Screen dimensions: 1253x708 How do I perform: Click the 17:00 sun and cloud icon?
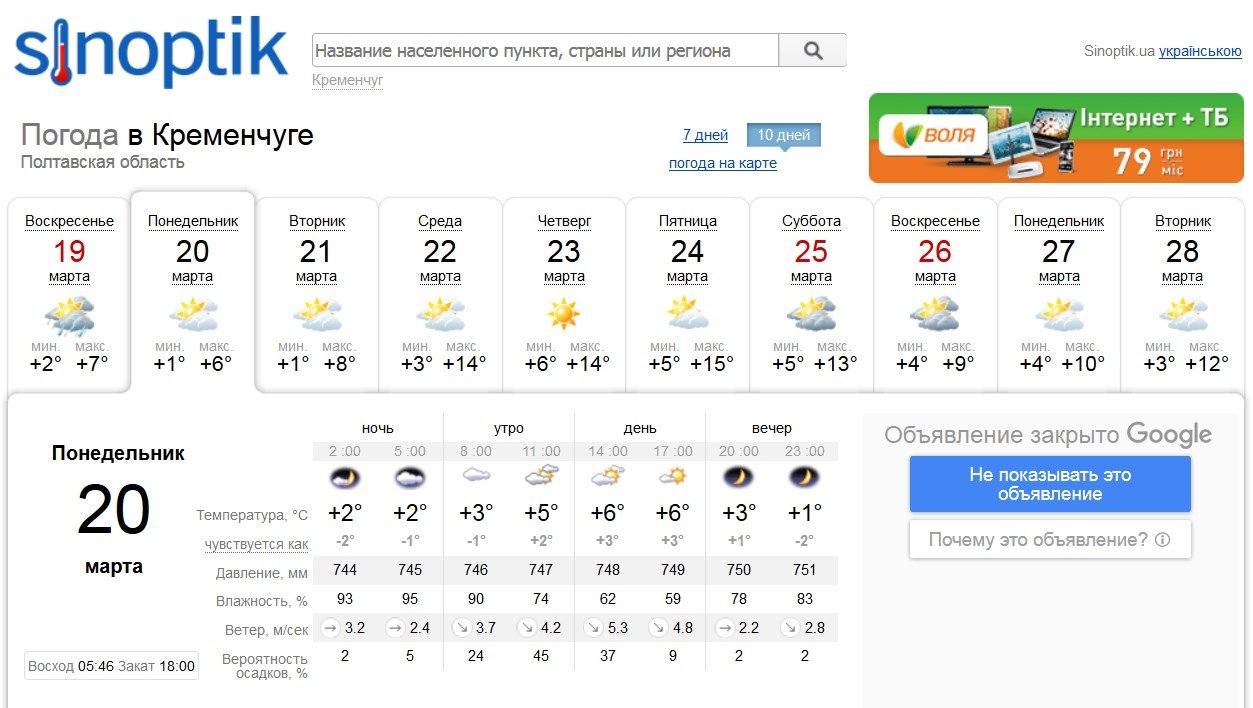pyautogui.click(x=672, y=478)
